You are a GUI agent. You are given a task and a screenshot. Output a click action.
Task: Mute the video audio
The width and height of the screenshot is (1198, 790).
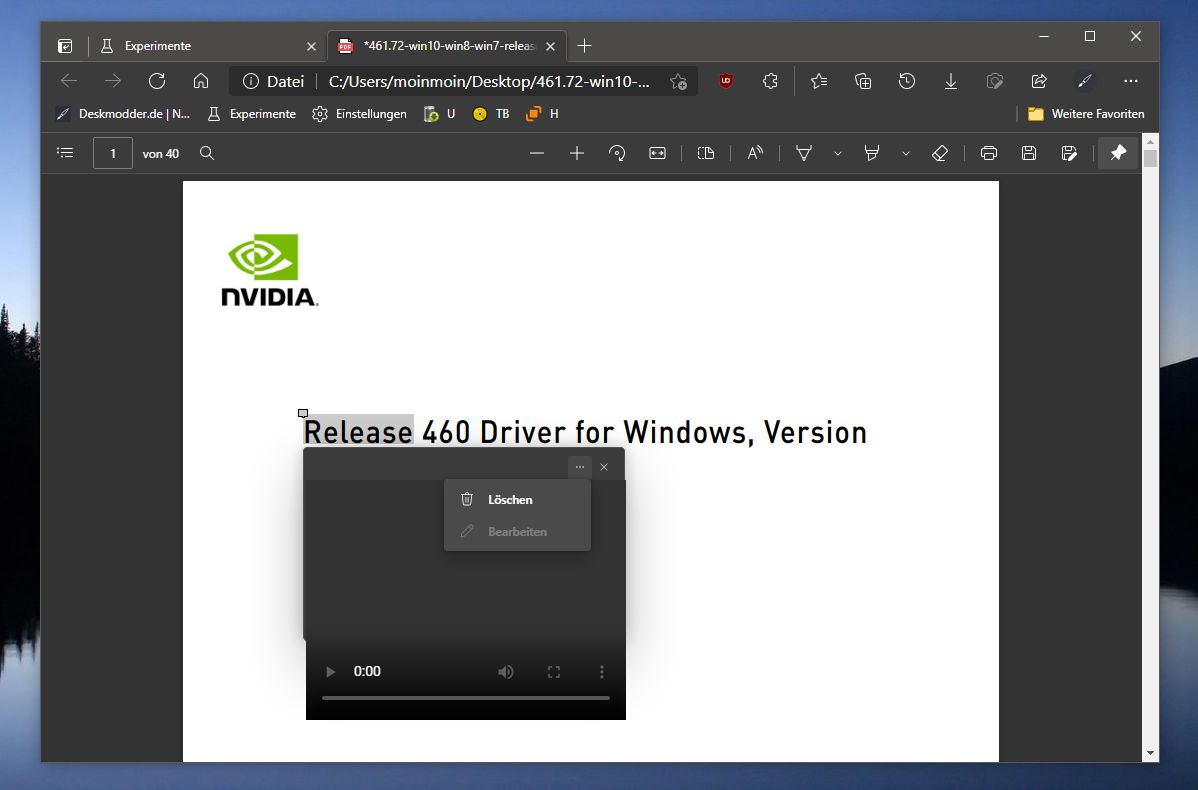click(x=506, y=672)
